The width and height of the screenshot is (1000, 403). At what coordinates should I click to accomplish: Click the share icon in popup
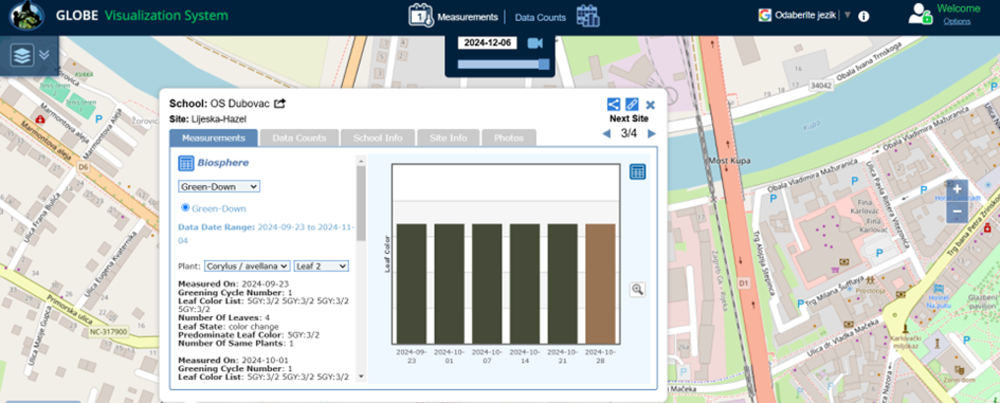click(613, 104)
